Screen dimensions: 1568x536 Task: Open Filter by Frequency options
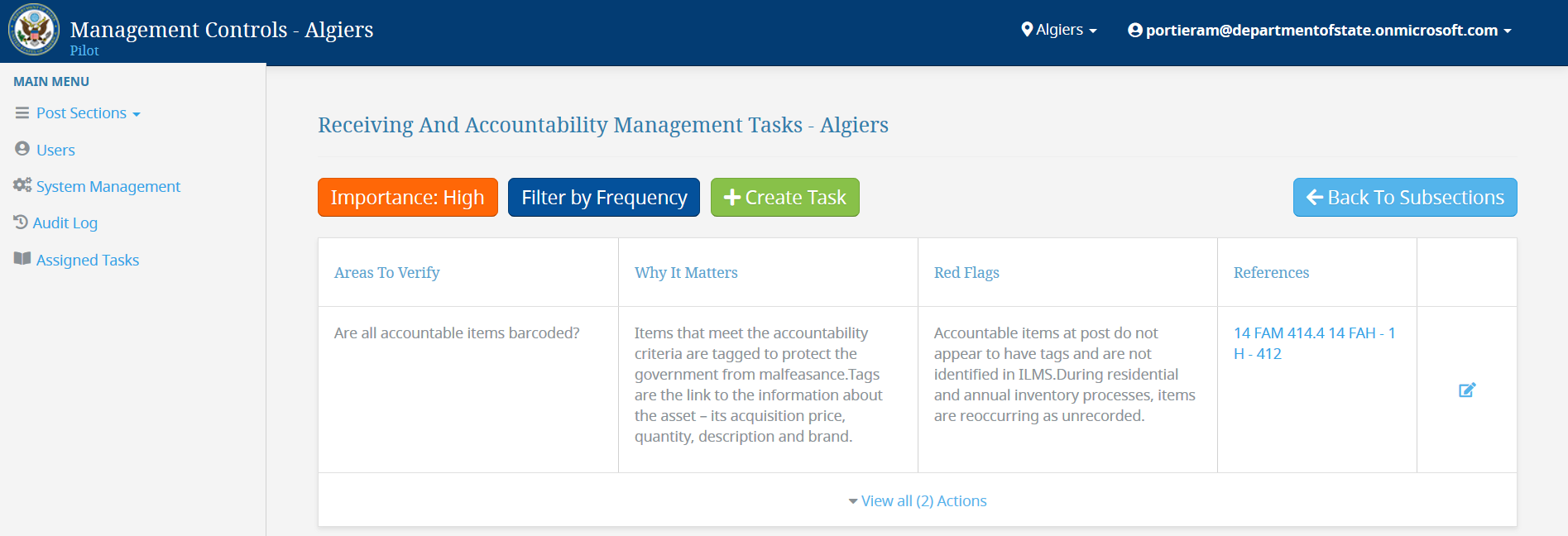(604, 198)
